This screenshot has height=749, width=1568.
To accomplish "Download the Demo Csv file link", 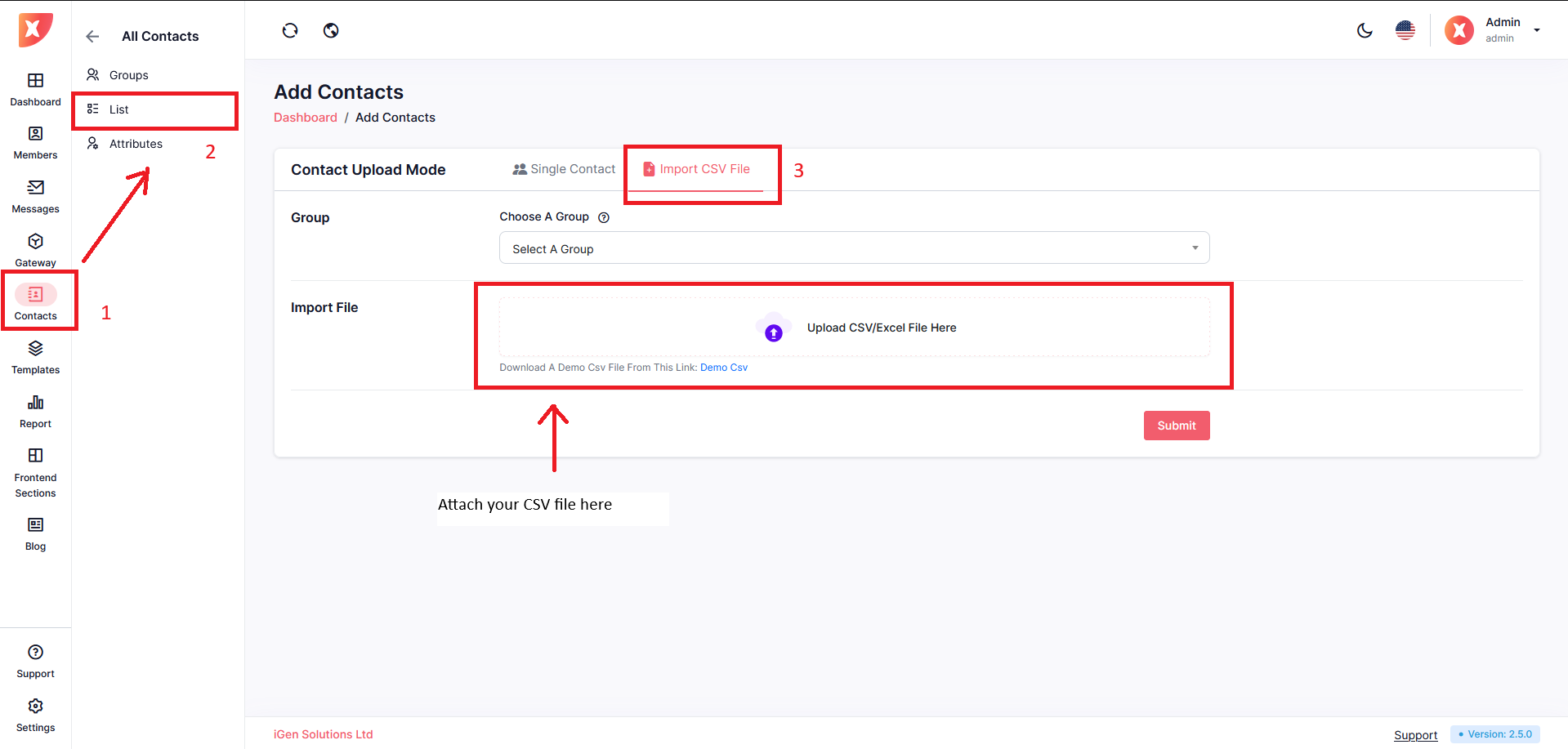I will click(723, 368).
